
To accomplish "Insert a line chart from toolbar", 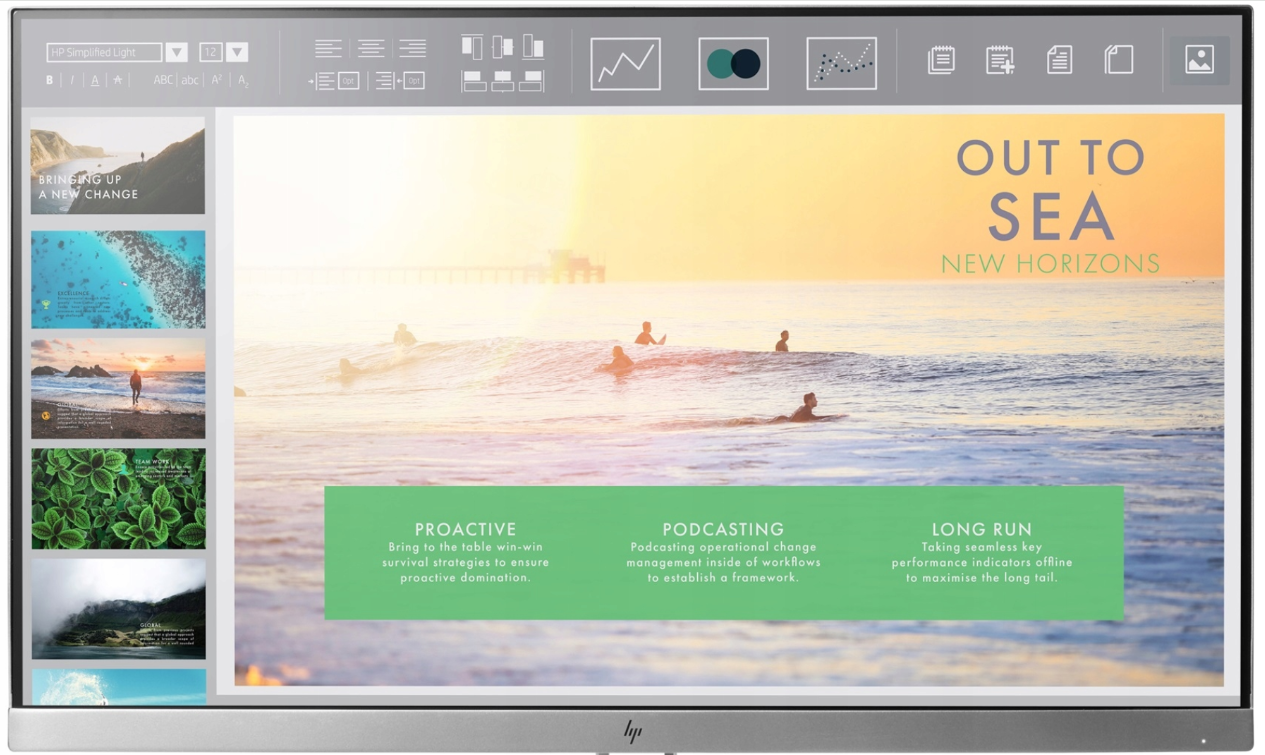I will (625, 64).
